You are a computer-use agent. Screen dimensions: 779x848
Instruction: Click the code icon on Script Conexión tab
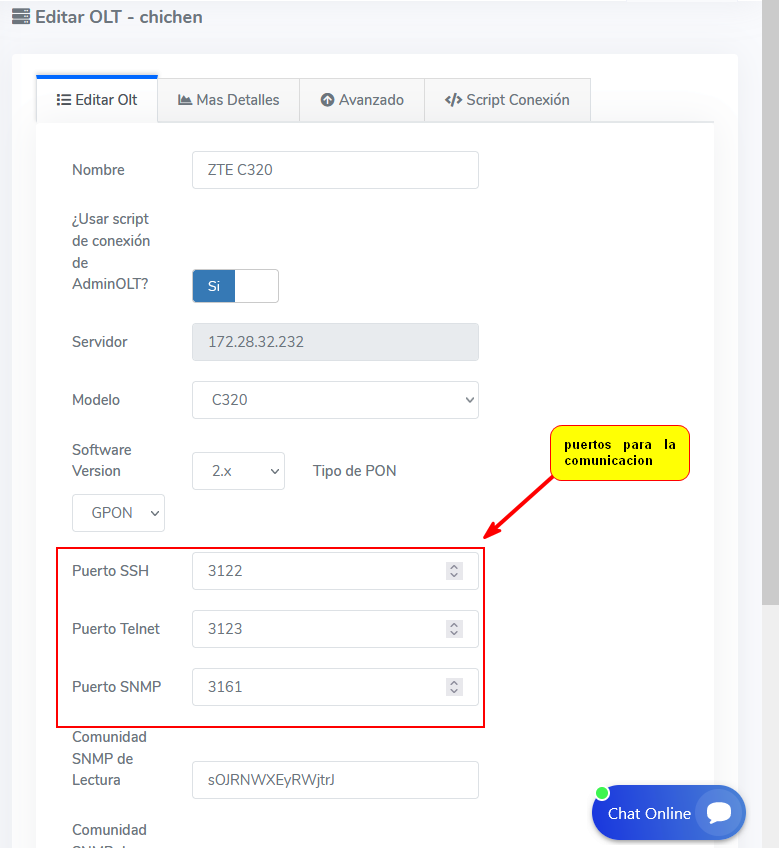[453, 100]
